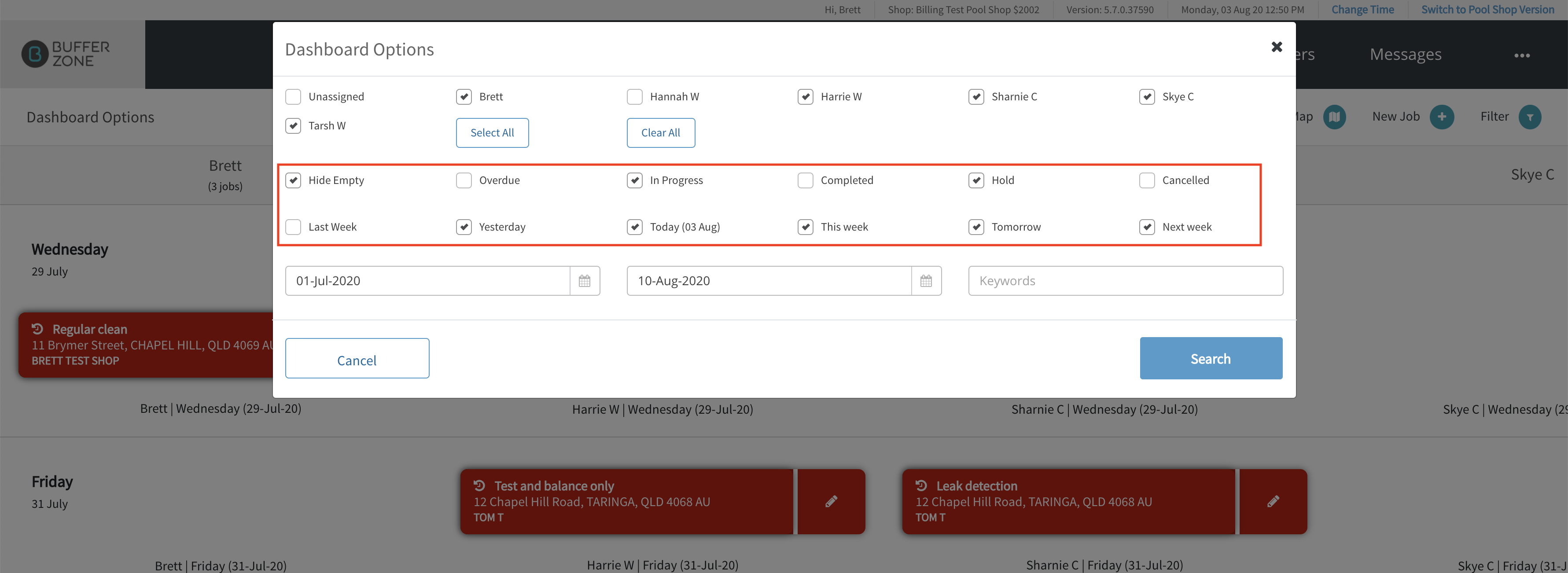The height and width of the screenshot is (573, 1568).
Task: Uncheck the Yesterday checkbox
Action: click(464, 228)
